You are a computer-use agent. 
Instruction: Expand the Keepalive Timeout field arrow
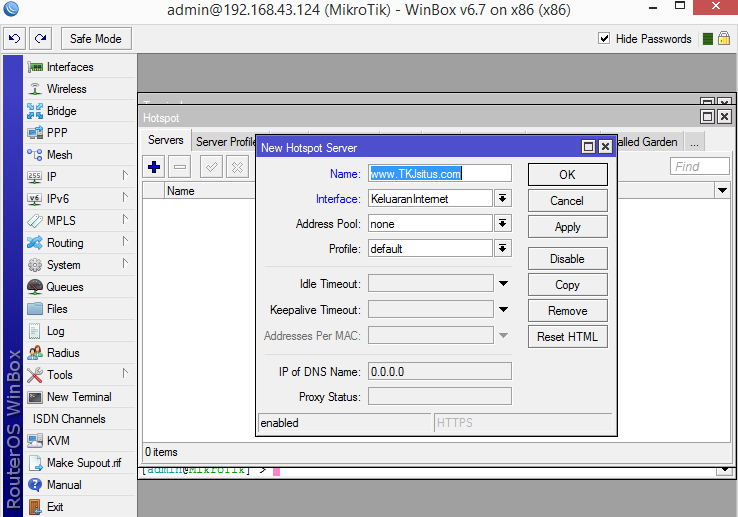pyautogui.click(x=503, y=309)
